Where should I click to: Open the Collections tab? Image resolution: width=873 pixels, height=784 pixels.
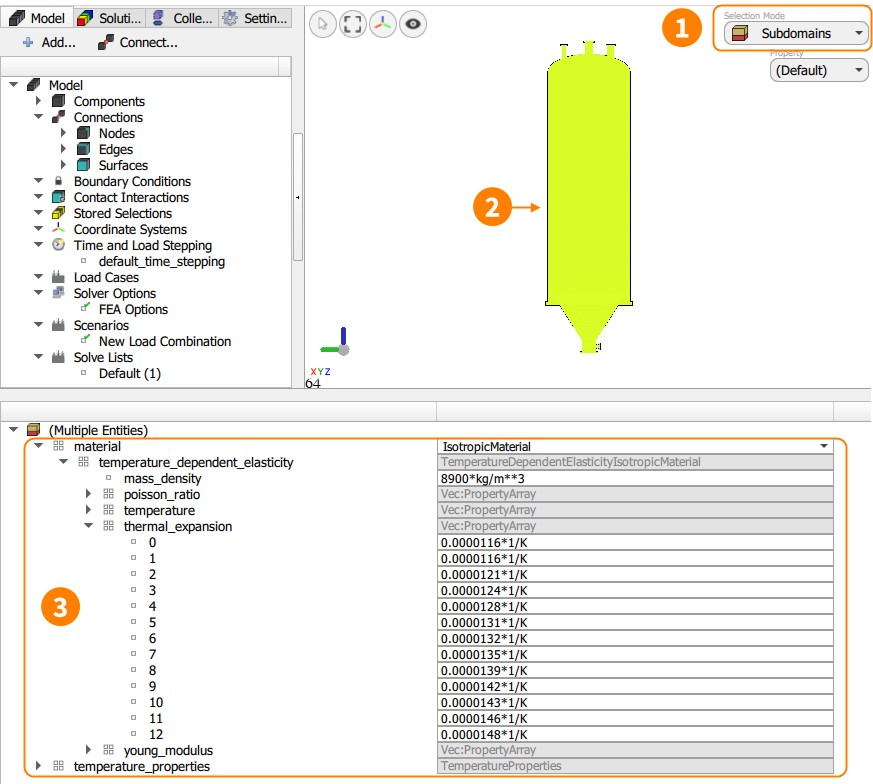182,18
